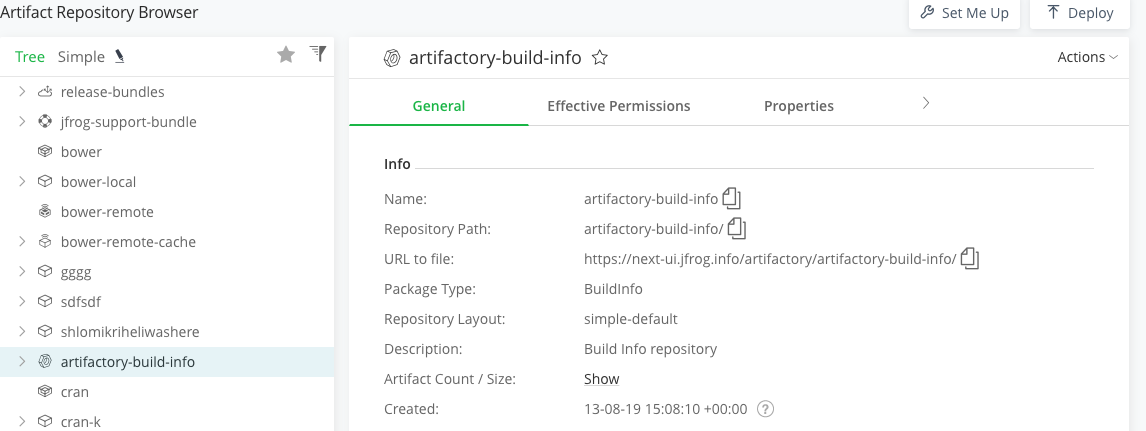Viewport: 1146px width, 431px height.
Task: Click the layout value simple-default
Action: tap(631, 319)
